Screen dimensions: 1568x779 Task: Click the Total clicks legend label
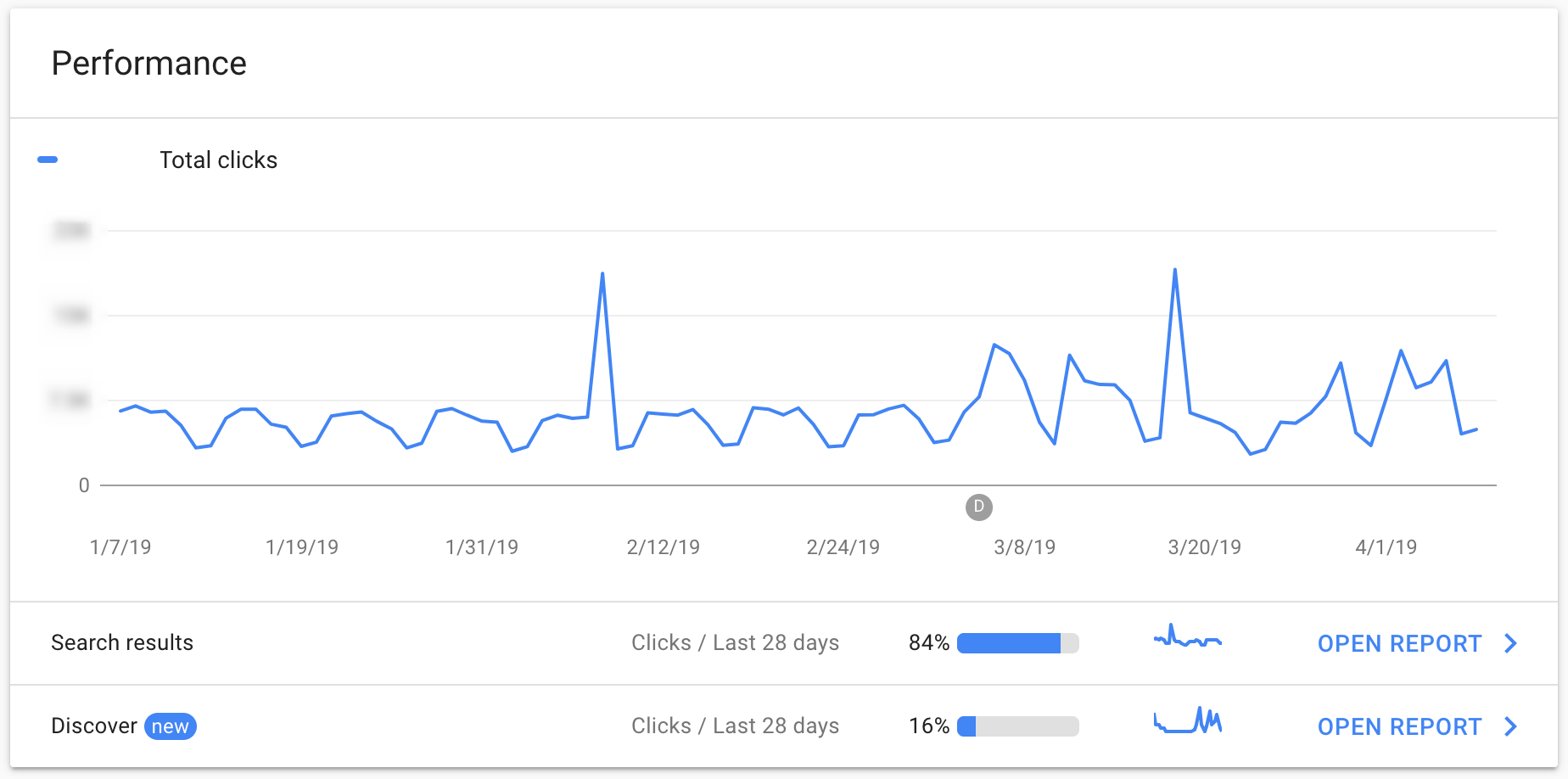pyautogui.click(x=218, y=160)
